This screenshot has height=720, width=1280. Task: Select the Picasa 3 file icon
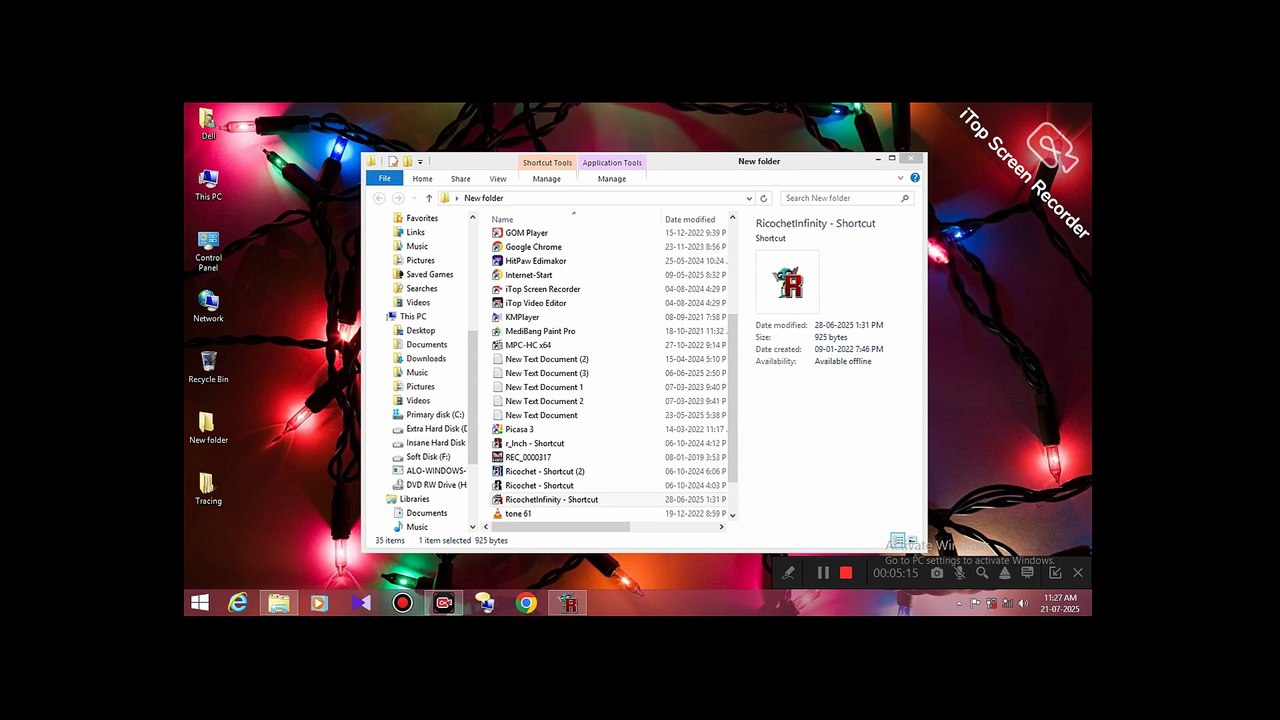(x=497, y=429)
